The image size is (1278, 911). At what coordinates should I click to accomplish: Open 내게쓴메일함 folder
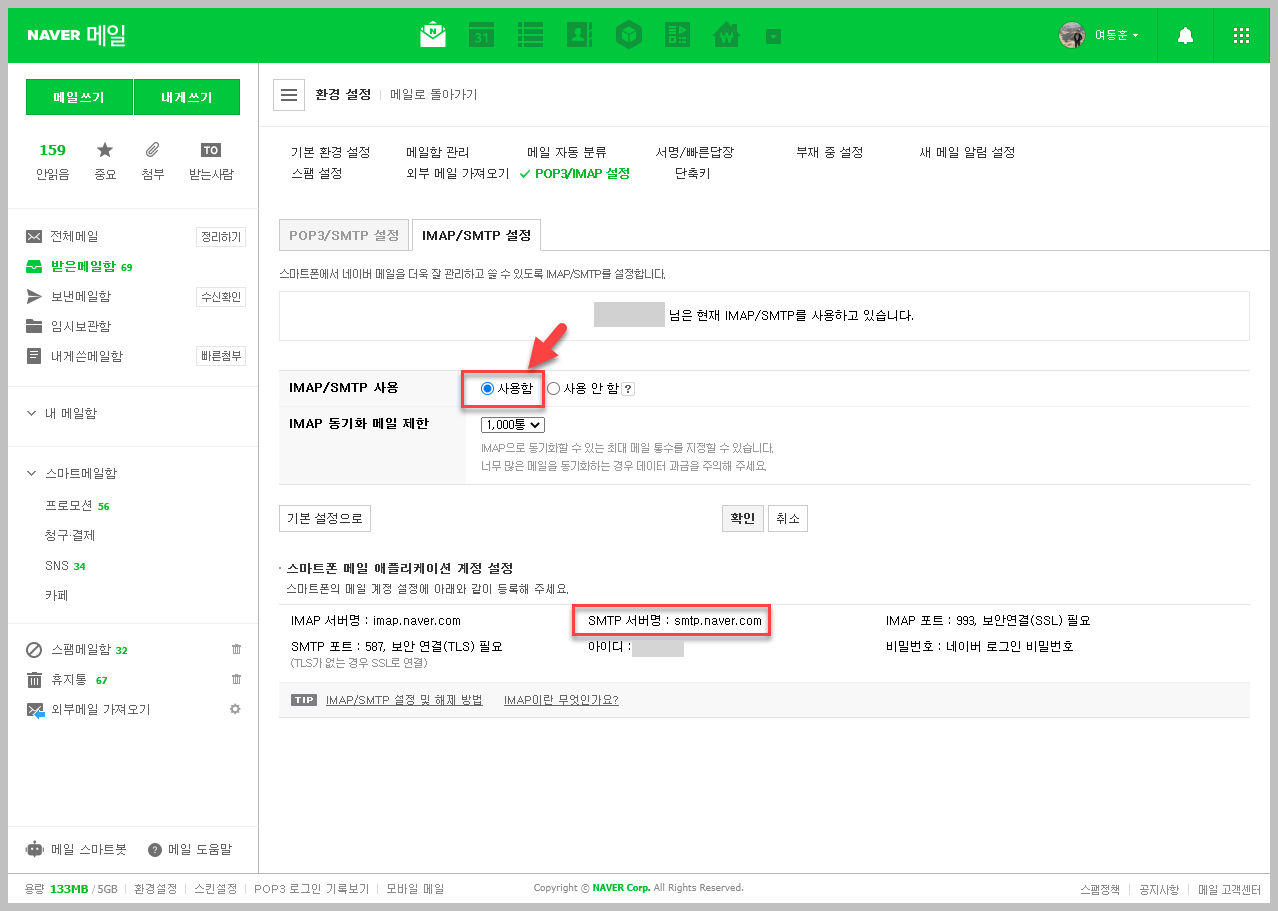(x=86, y=356)
